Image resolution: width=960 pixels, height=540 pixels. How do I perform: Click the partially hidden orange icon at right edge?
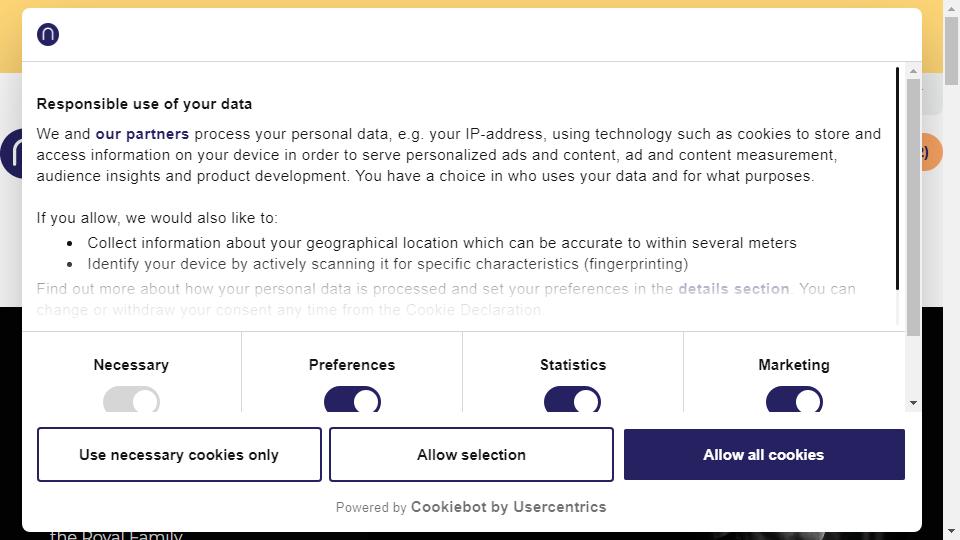click(x=932, y=152)
